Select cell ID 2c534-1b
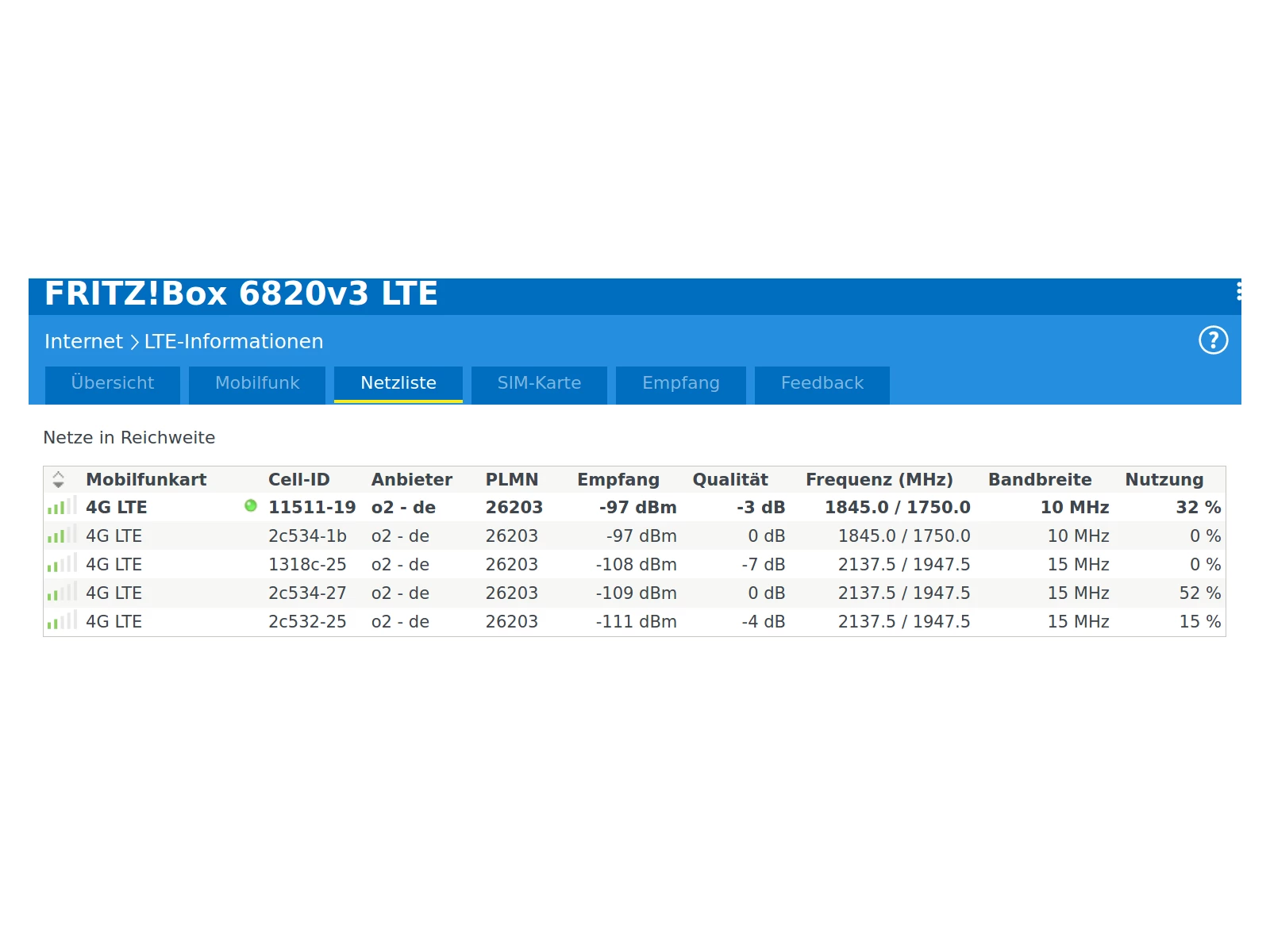Image resolution: width=1270 pixels, height=952 pixels. (x=307, y=535)
